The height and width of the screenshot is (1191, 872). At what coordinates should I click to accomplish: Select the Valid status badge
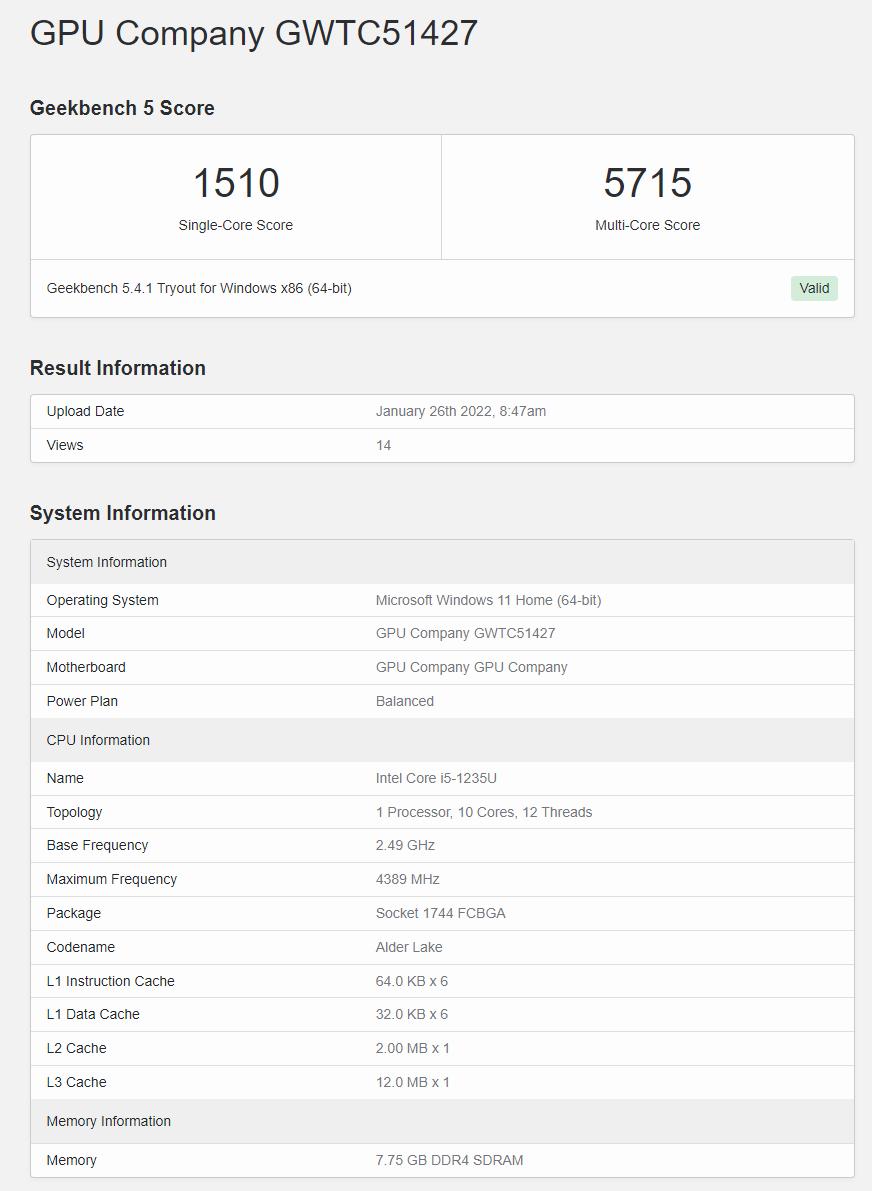tap(814, 288)
